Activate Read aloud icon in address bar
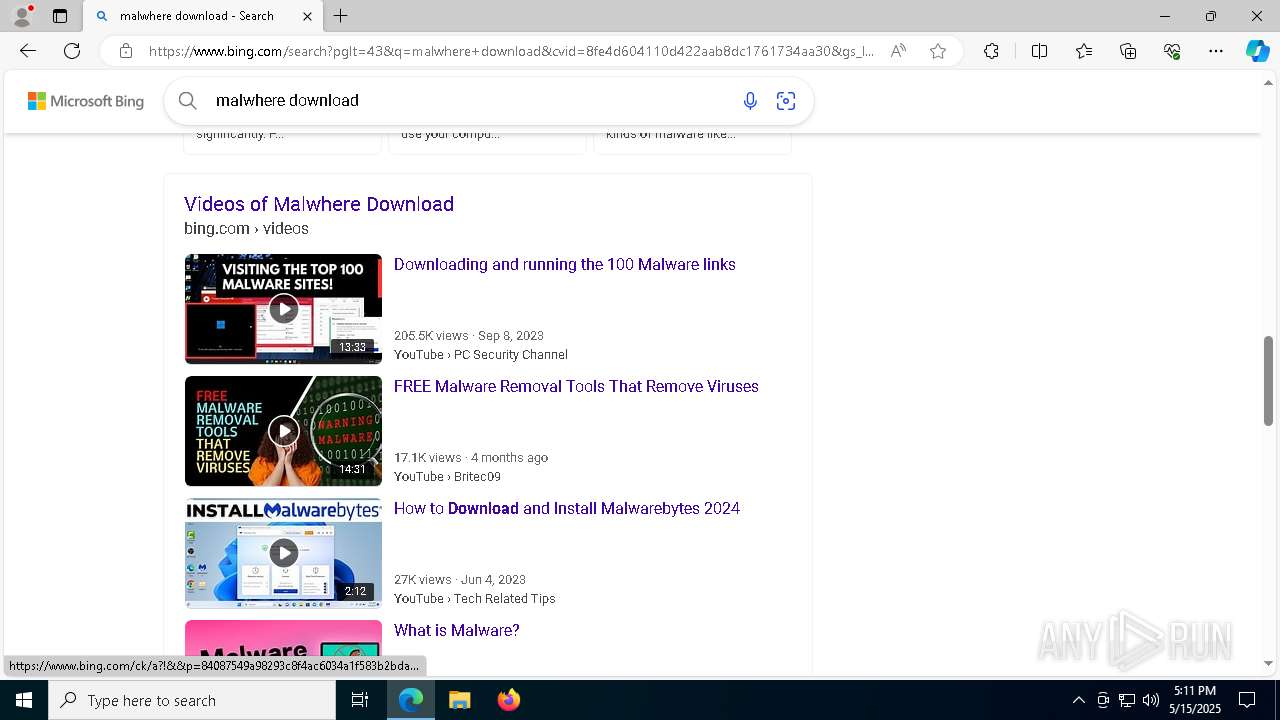 click(x=898, y=51)
